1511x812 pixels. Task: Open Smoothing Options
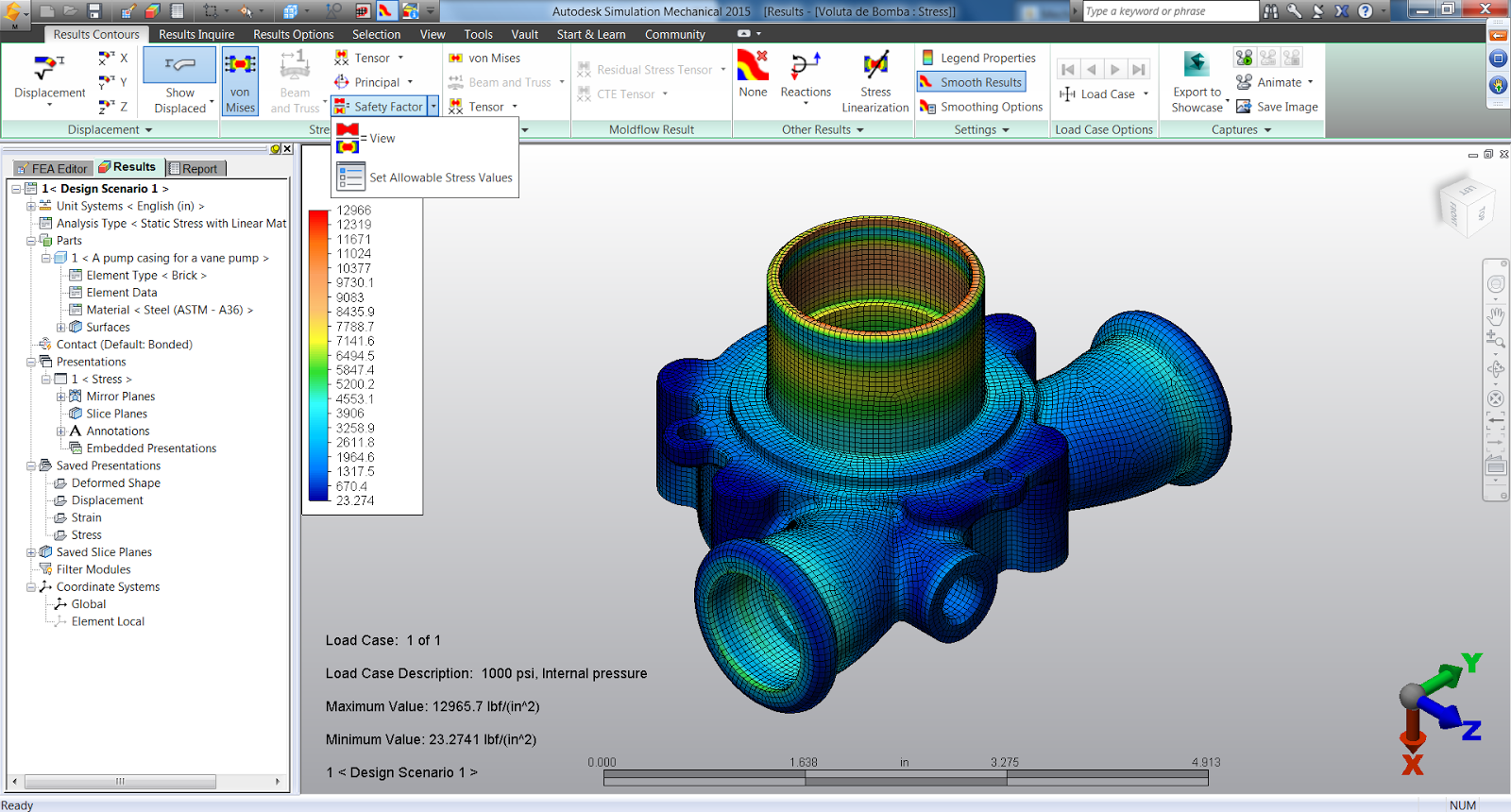click(981, 107)
